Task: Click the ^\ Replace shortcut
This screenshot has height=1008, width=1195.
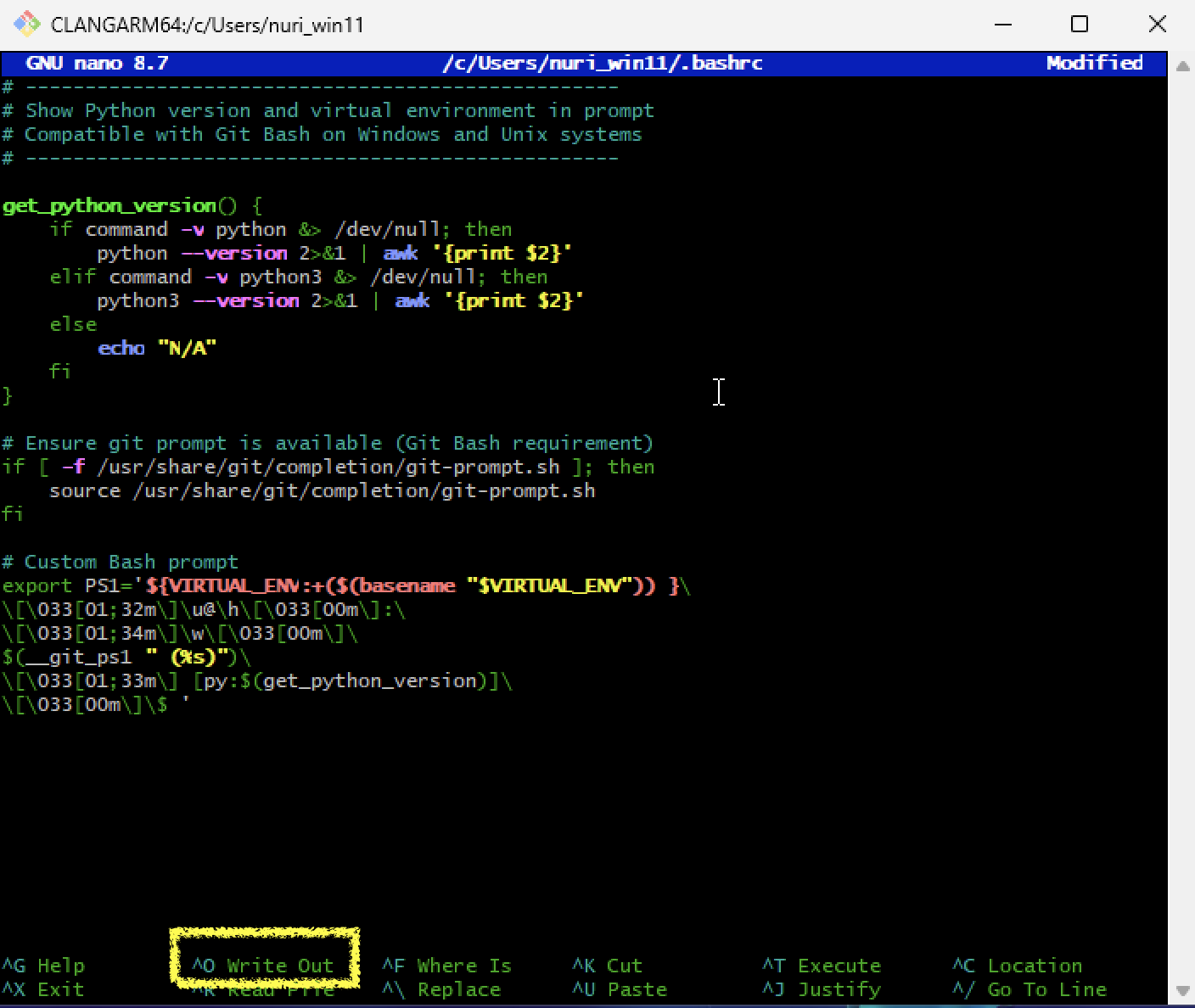Action: 441,989
